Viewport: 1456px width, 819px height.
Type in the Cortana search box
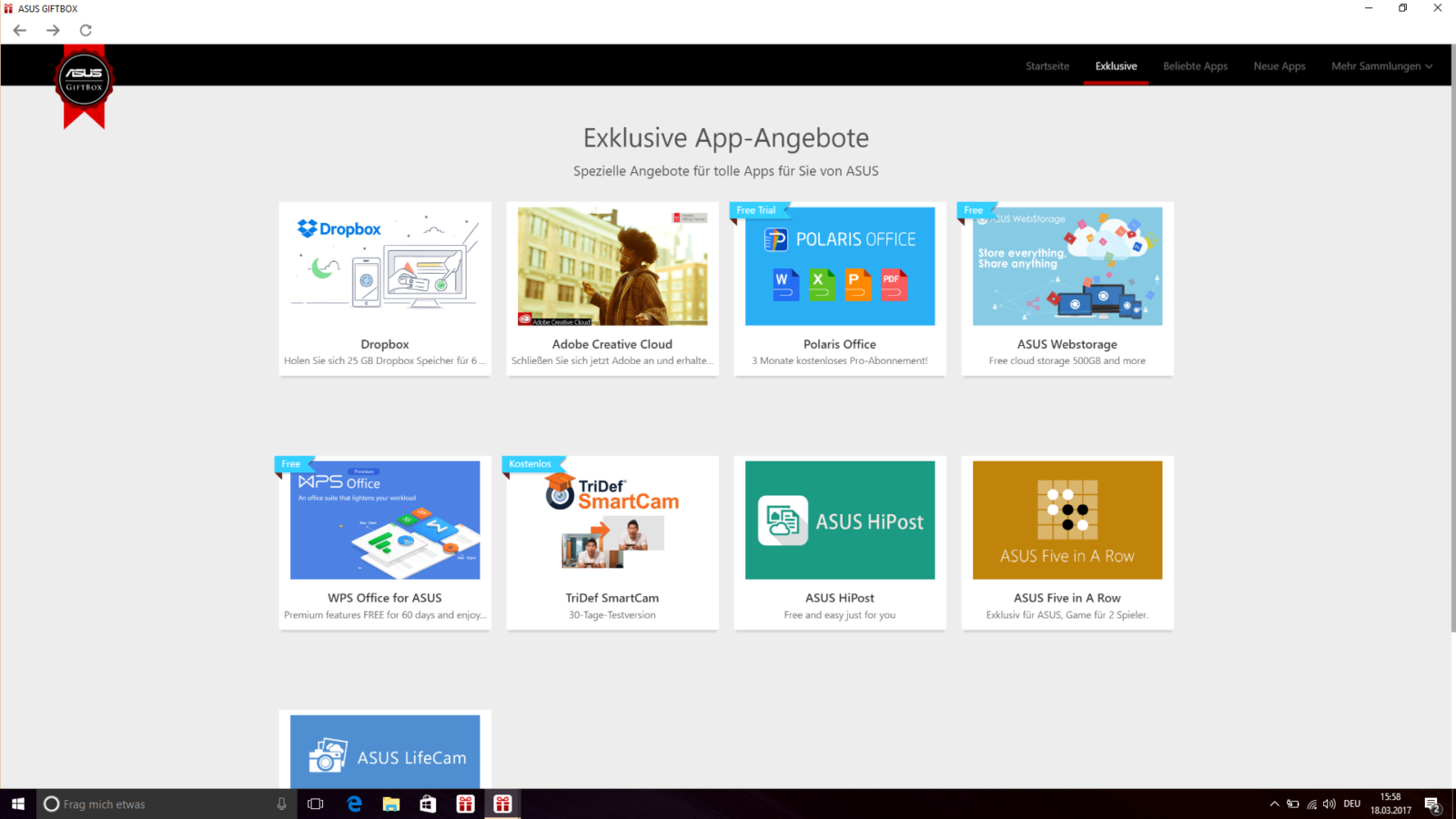point(164,804)
